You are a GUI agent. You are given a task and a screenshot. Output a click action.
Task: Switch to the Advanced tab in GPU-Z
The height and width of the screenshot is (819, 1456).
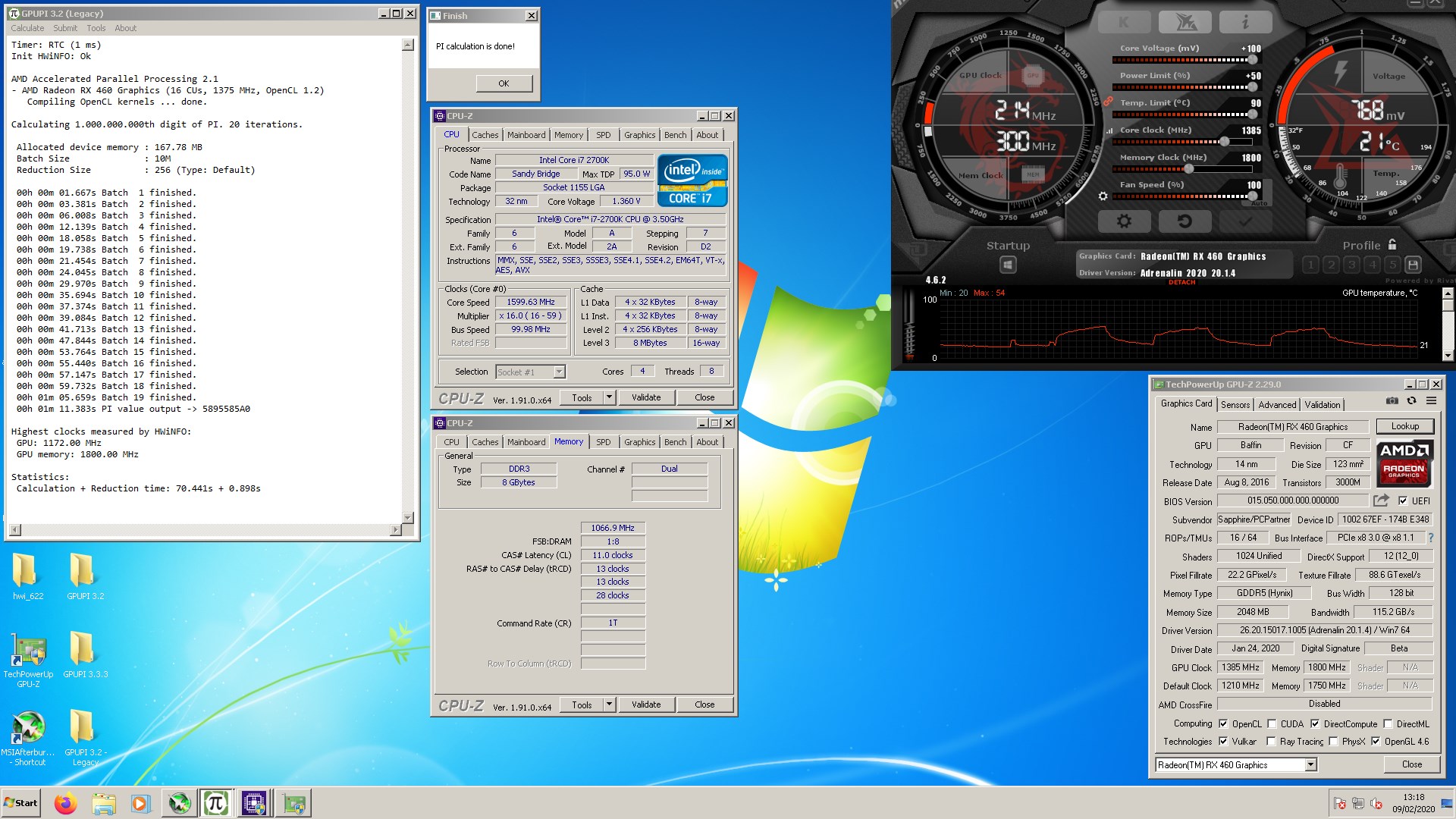(x=1277, y=405)
